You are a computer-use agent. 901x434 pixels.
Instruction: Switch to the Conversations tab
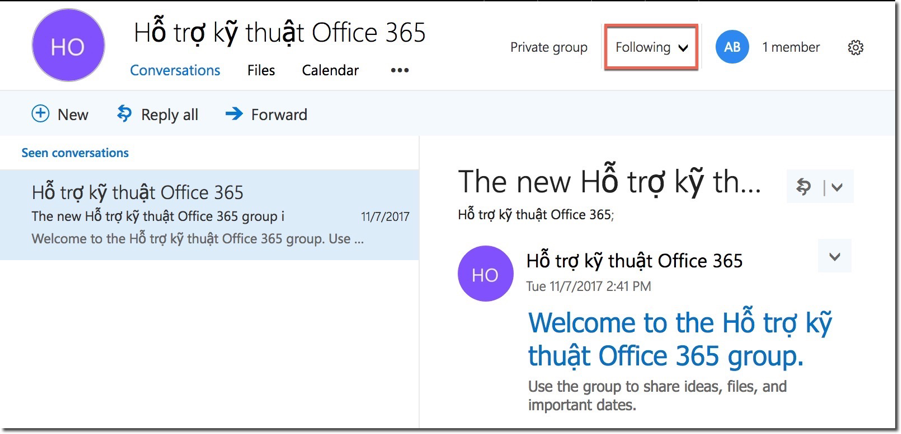175,71
